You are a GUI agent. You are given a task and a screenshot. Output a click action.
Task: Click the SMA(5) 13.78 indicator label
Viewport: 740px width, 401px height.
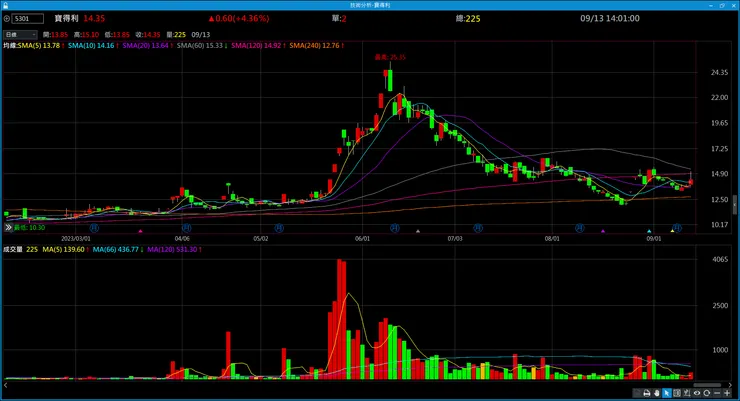click(x=41, y=46)
